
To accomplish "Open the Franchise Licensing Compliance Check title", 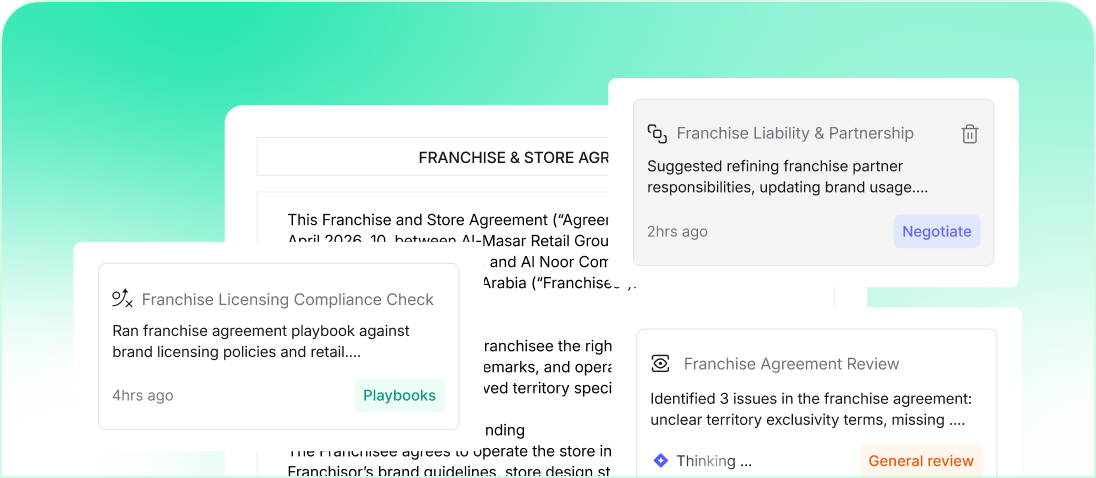I will [288, 299].
